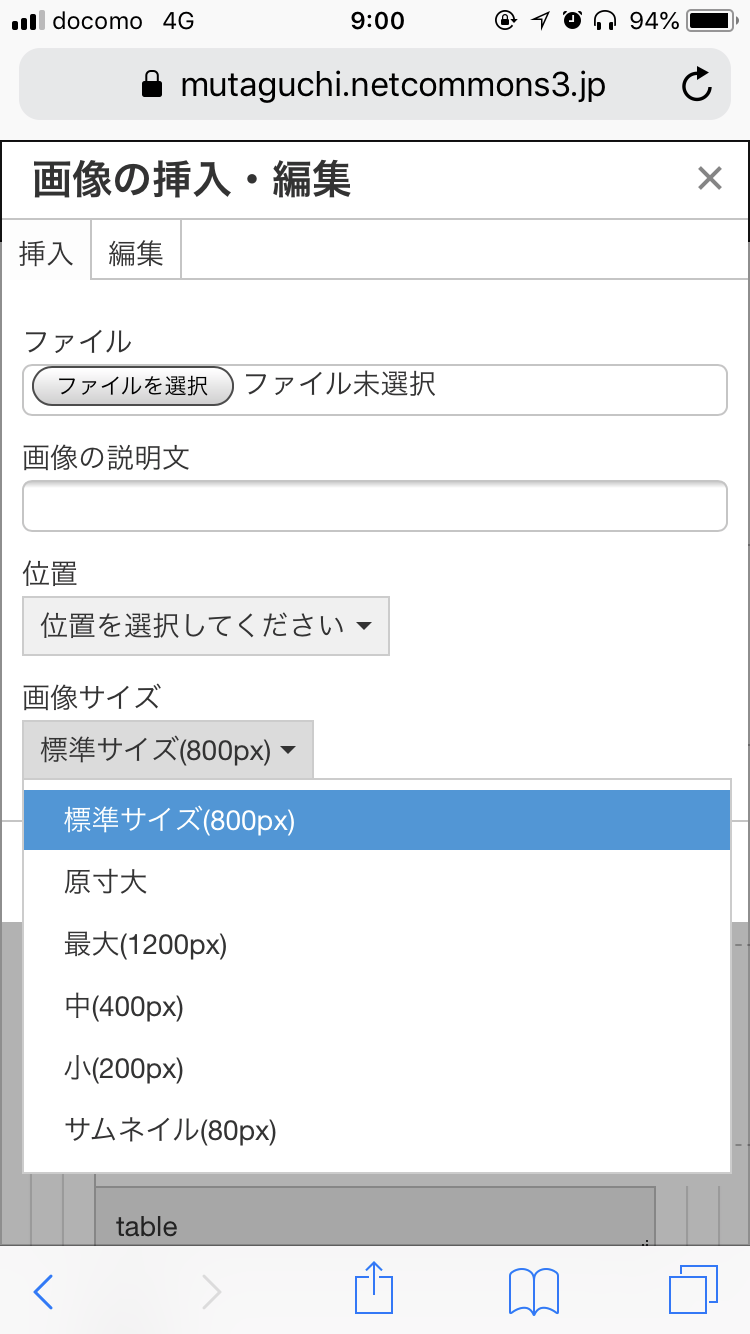Switch to the 編集 tab
The image size is (750, 1334).
tap(135, 253)
